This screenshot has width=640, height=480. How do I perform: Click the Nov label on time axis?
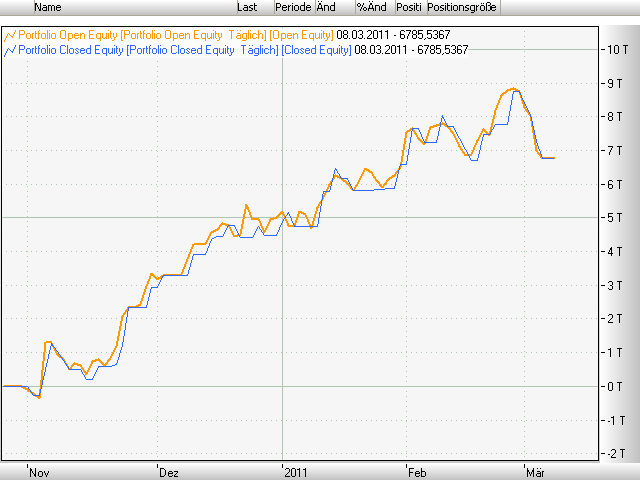click(x=40, y=473)
